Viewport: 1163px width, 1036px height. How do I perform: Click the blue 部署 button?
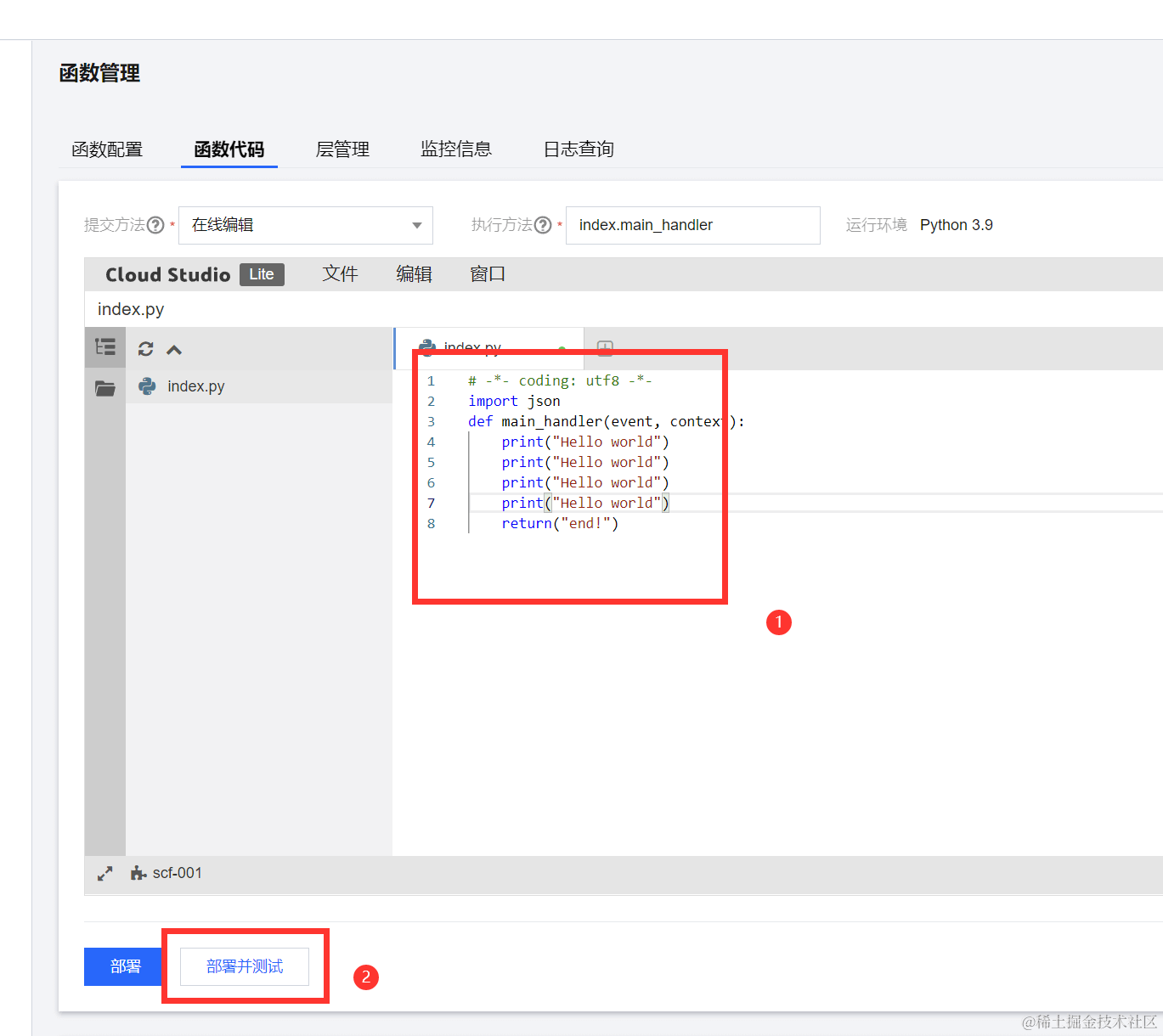(x=125, y=966)
